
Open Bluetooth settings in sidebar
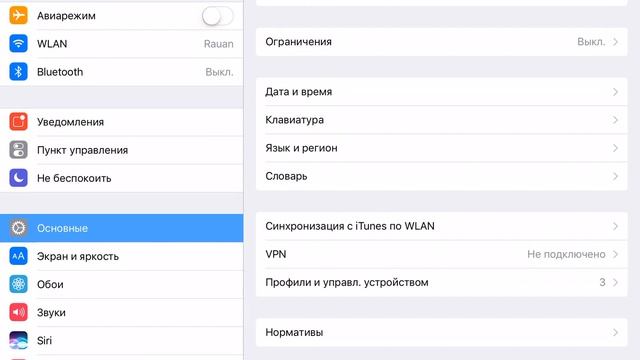coord(122,72)
